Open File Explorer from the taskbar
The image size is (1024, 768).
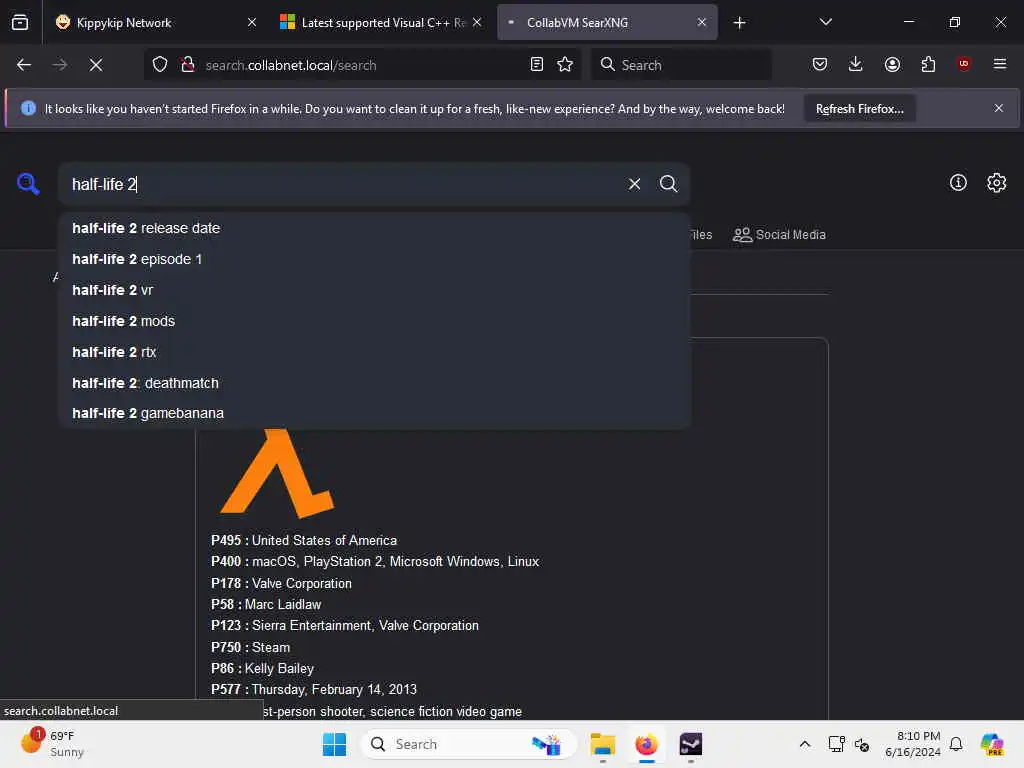[603, 744]
